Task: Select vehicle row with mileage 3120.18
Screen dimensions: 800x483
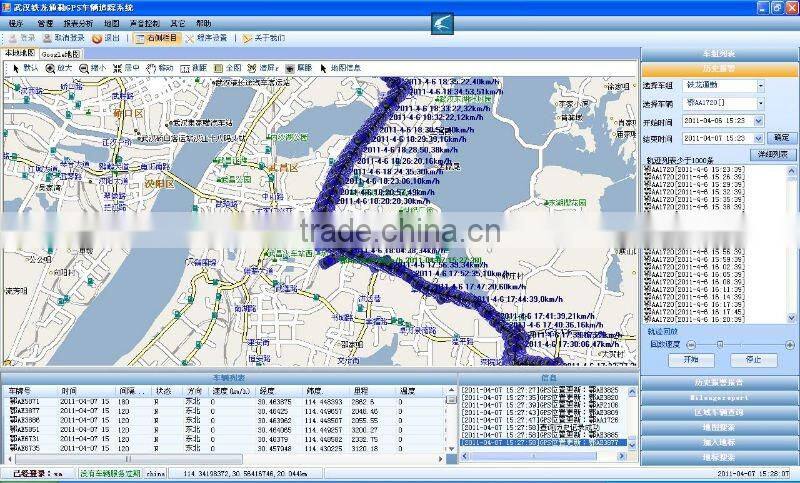Action: pos(223,448)
